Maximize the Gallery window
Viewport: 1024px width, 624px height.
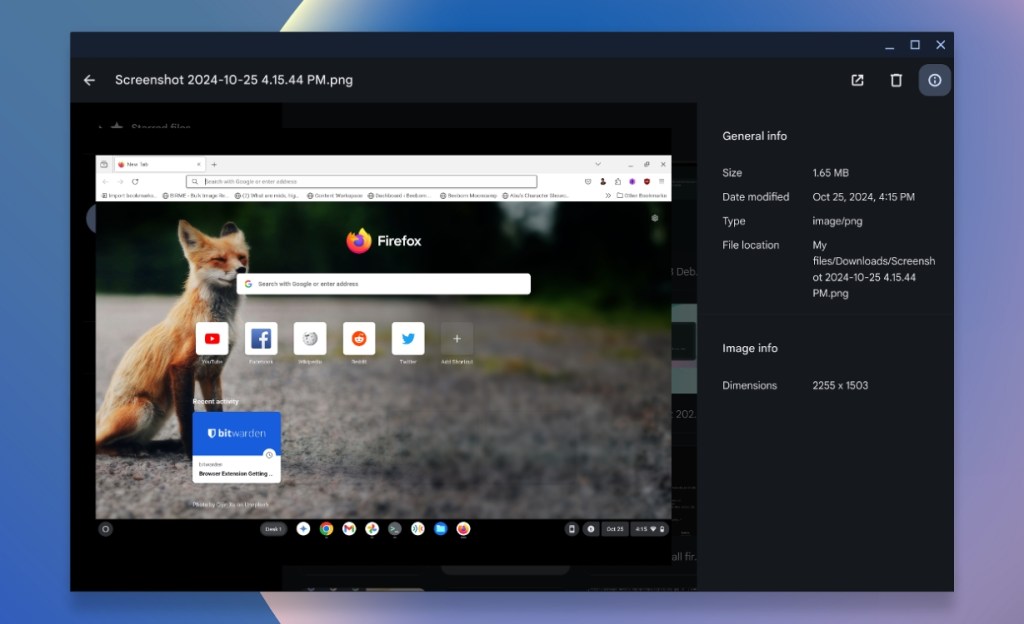915,45
